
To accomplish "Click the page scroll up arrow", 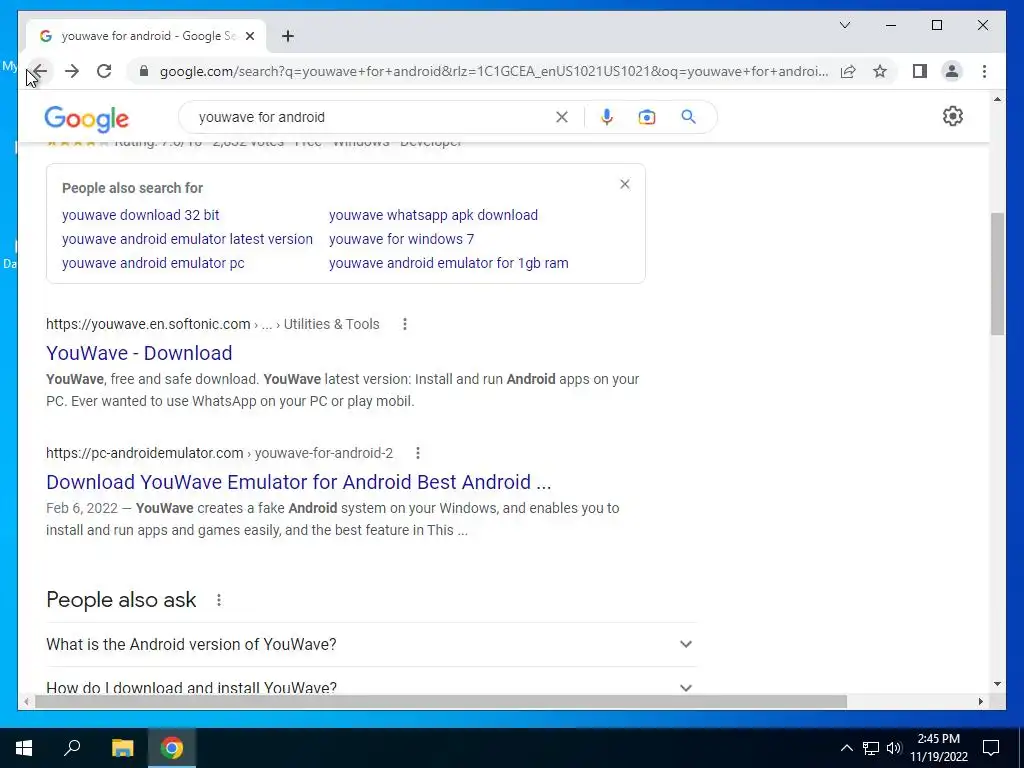I will (997, 99).
